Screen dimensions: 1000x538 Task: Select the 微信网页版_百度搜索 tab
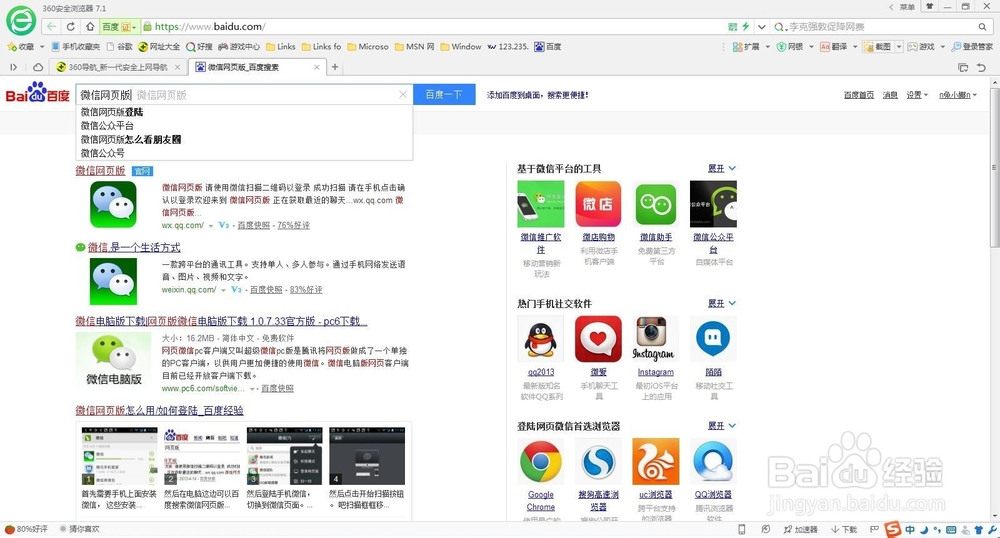coord(258,67)
